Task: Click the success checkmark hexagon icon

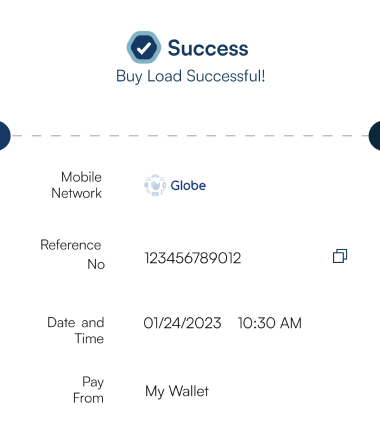Action: tap(144, 47)
